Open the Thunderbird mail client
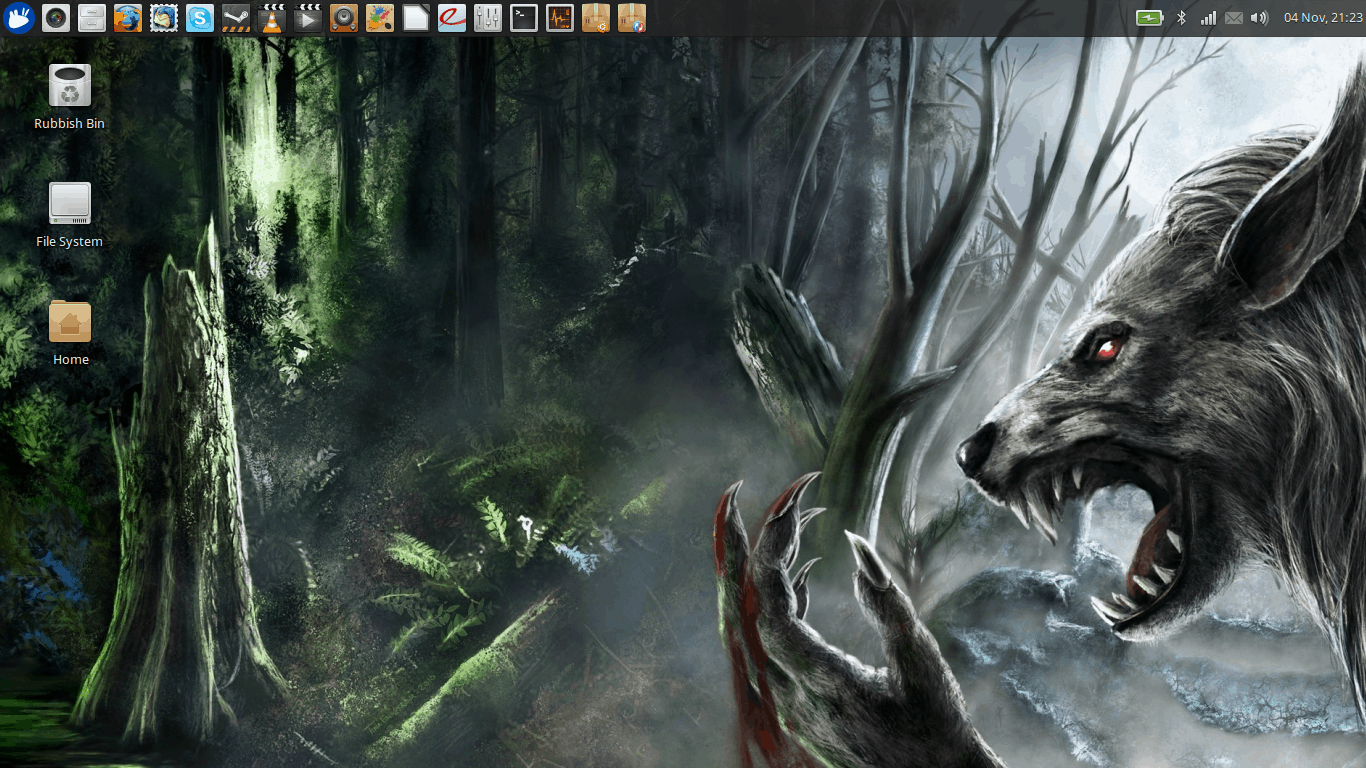Screen dimensions: 1366x768 click(x=164, y=18)
